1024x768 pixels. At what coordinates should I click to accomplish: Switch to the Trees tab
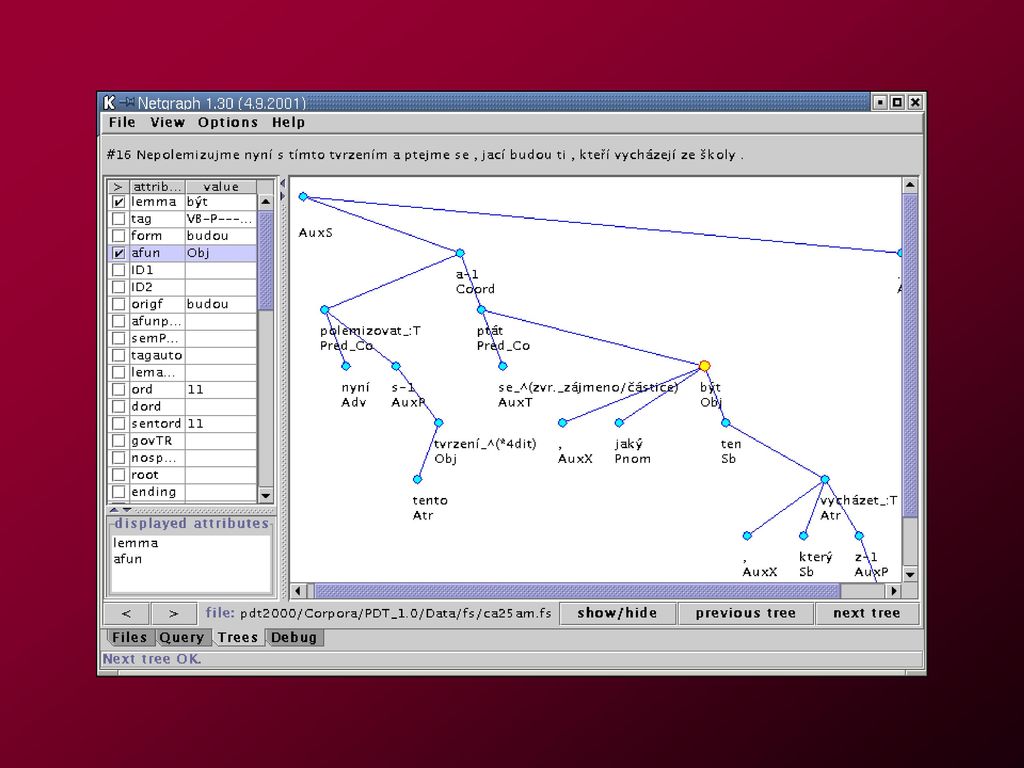pyautogui.click(x=238, y=637)
